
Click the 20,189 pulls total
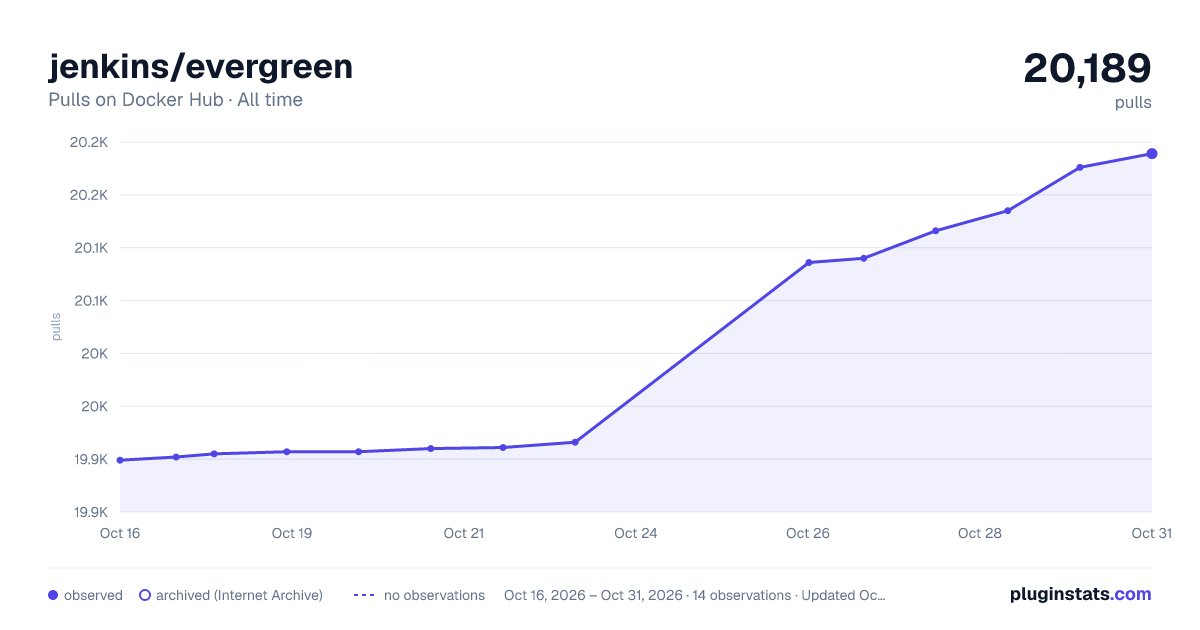1087,68
